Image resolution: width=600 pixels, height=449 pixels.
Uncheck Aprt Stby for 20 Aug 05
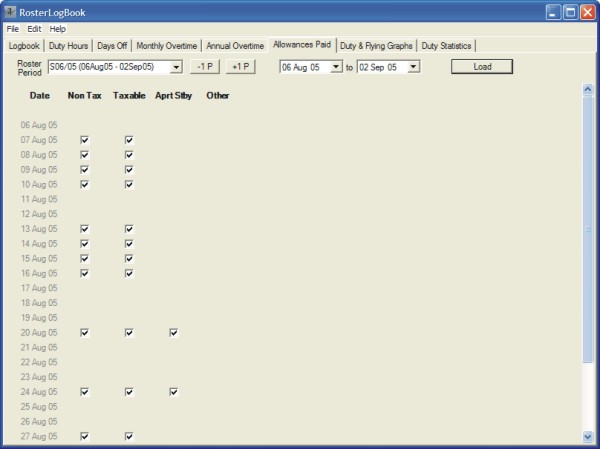173,333
